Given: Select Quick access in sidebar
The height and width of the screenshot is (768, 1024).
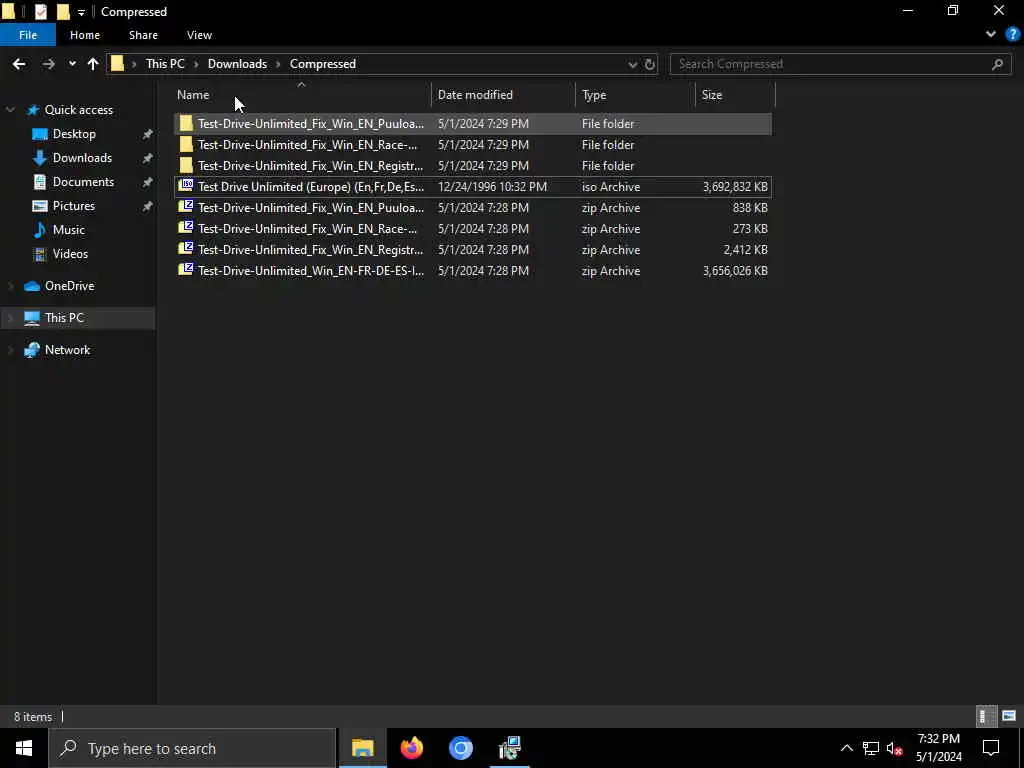Looking at the screenshot, I should click(78, 110).
